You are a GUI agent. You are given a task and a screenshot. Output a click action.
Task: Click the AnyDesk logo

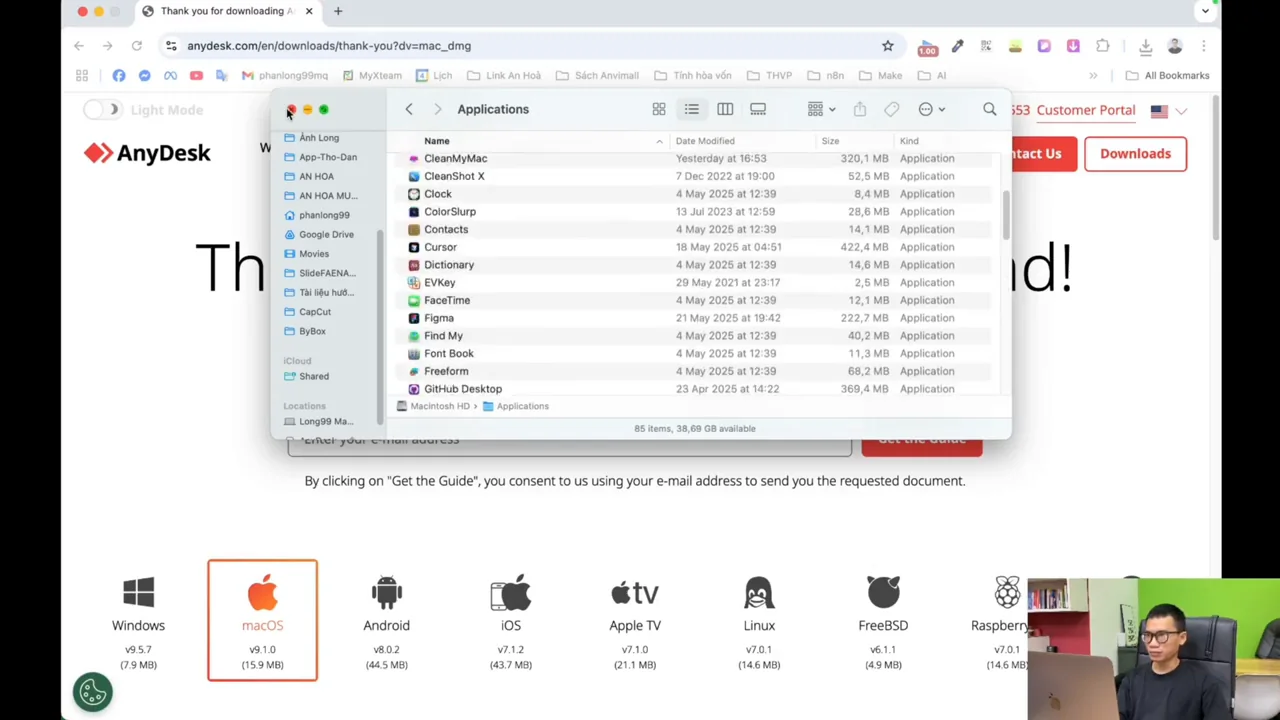point(147,153)
